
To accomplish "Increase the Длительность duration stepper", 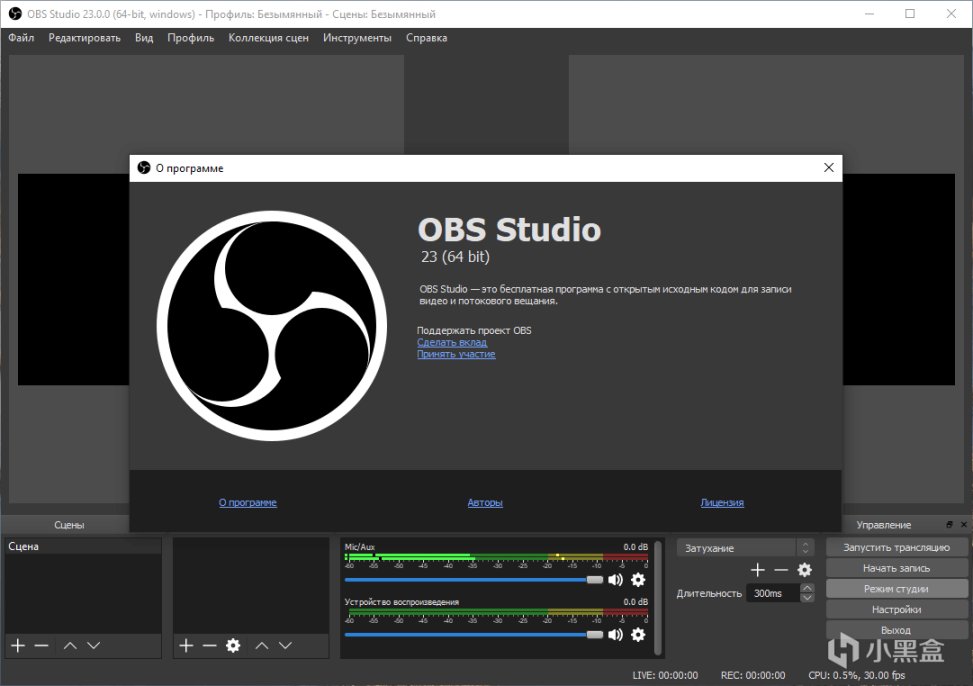I will tap(807, 588).
